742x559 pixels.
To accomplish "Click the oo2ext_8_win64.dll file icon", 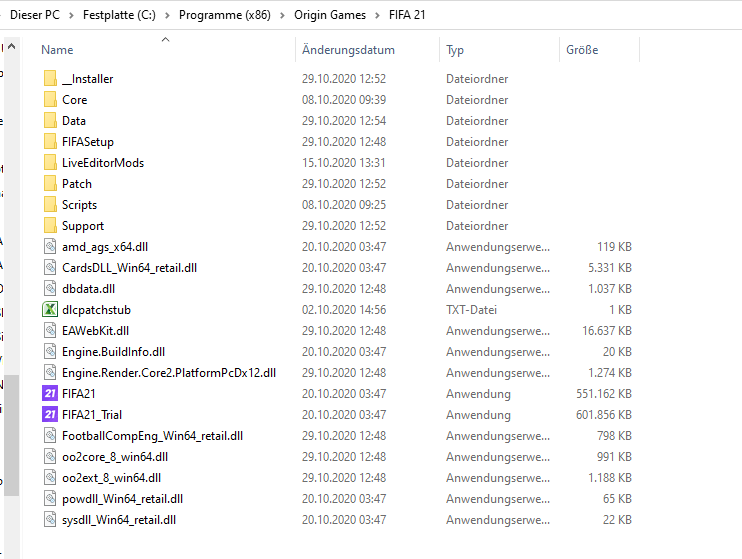I will [x=50, y=477].
